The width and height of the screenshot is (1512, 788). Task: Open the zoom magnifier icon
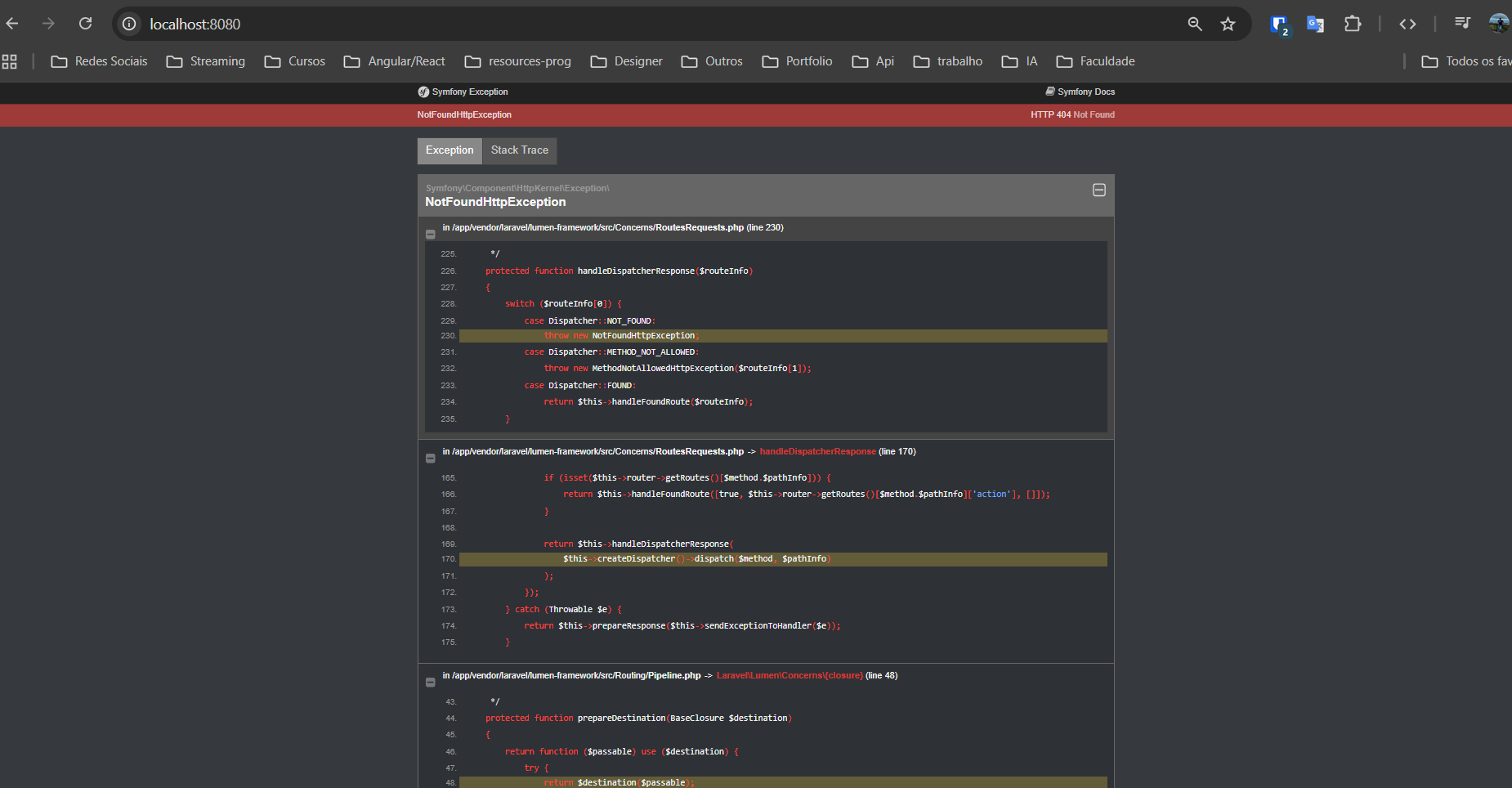[1195, 24]
